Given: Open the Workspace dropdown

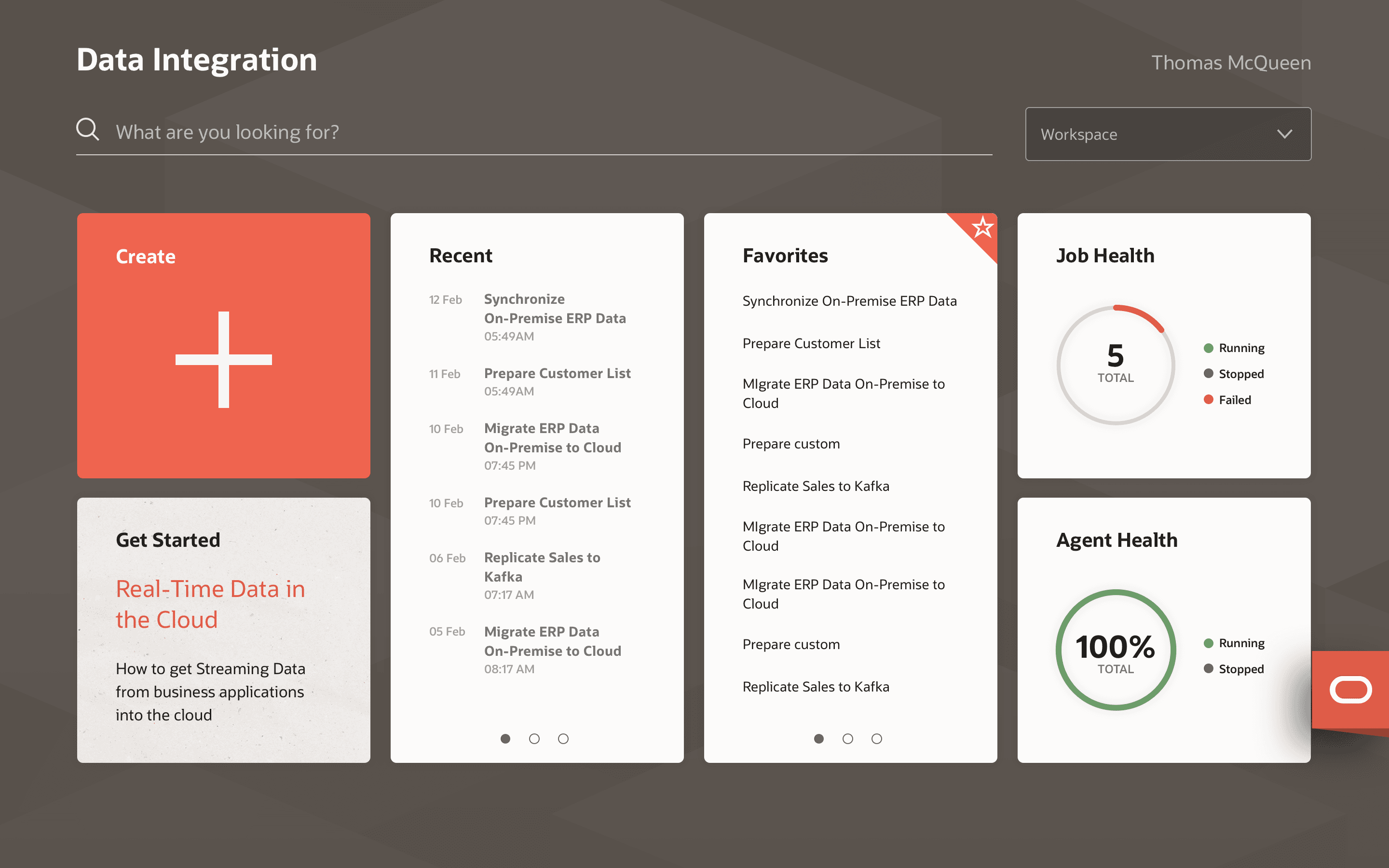Looking at the screenshot, I should [x=1168, y=134].
